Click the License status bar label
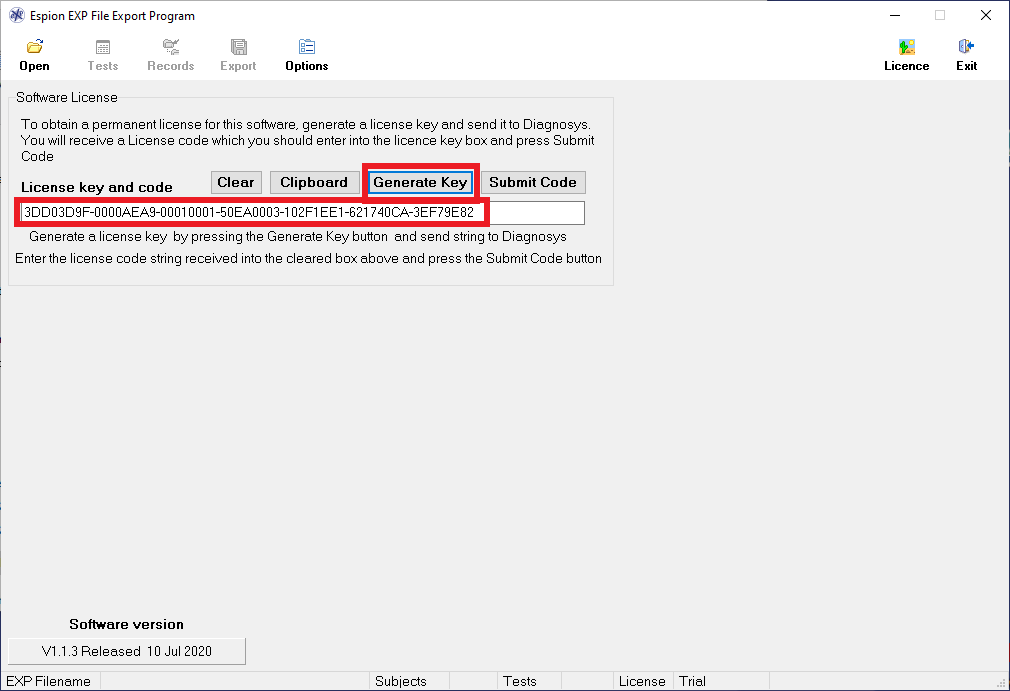 [x=642, y=681]
